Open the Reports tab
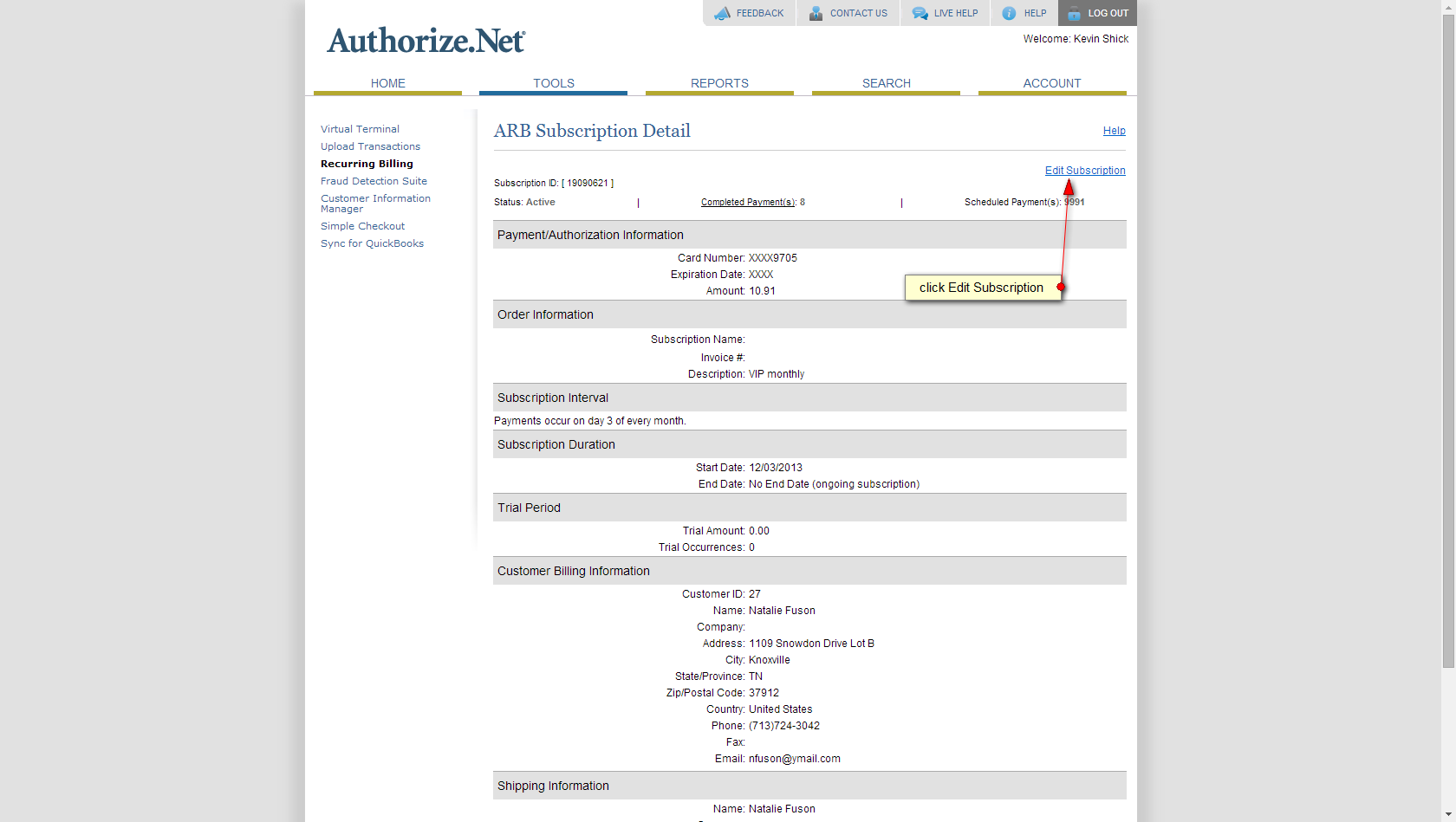Viewport: 1456px width, 822px height. pos(719,83)
